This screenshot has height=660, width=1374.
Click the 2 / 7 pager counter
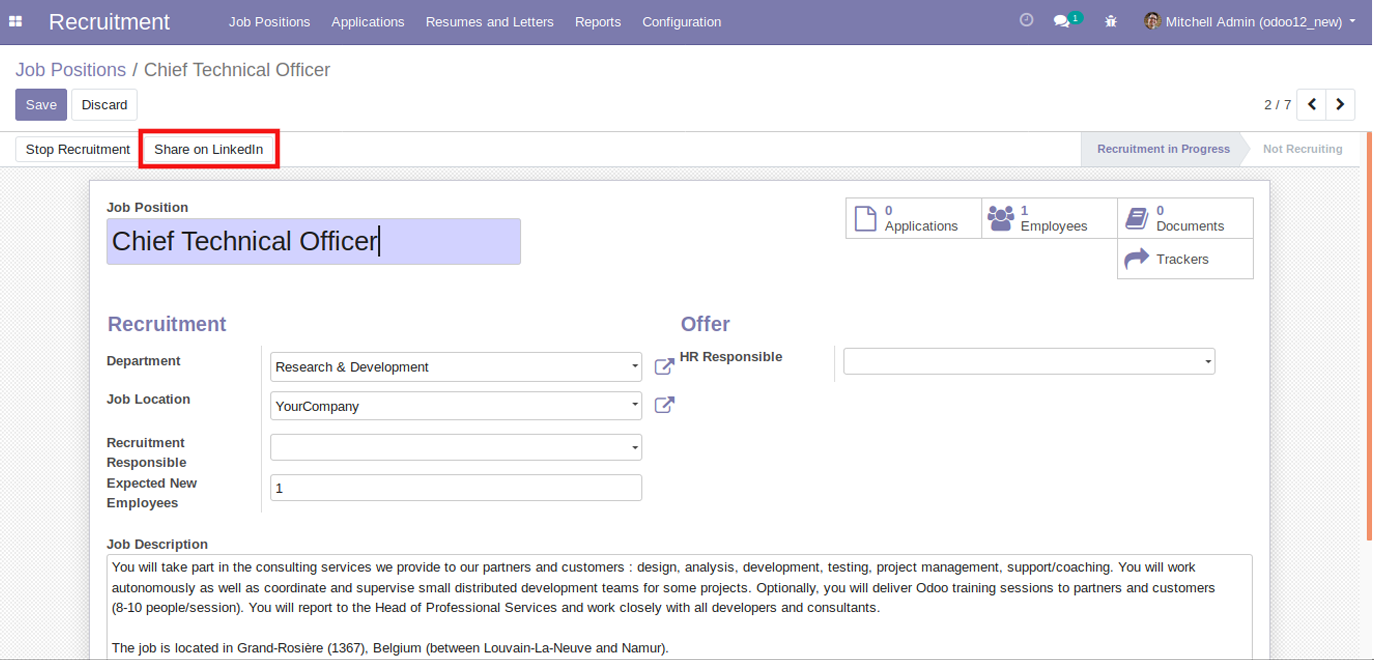coord(1277,104)
